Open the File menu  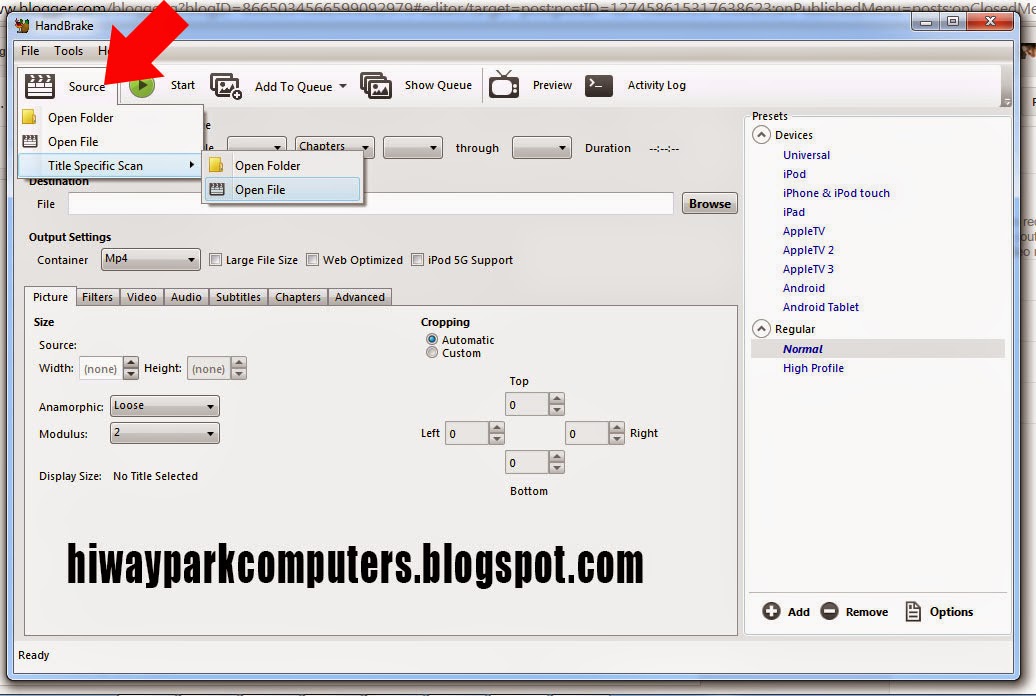pos(30,51)
